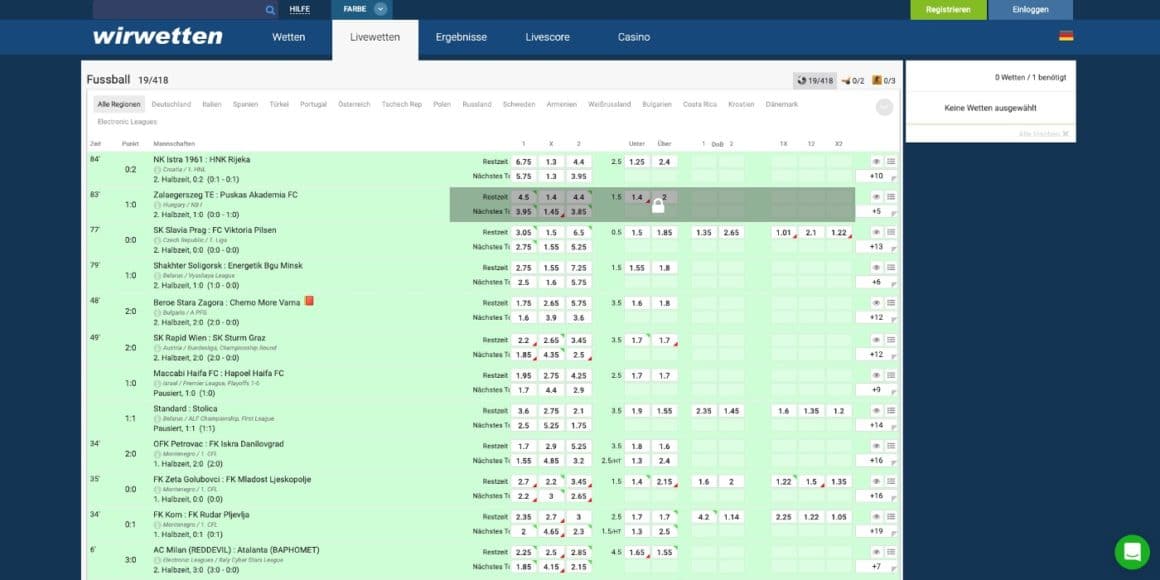The width and height of the screenshot is (1160, 580).
Task: Open stats list icon for Shakhter Soligorsk match
Action: tap(891, 268)
